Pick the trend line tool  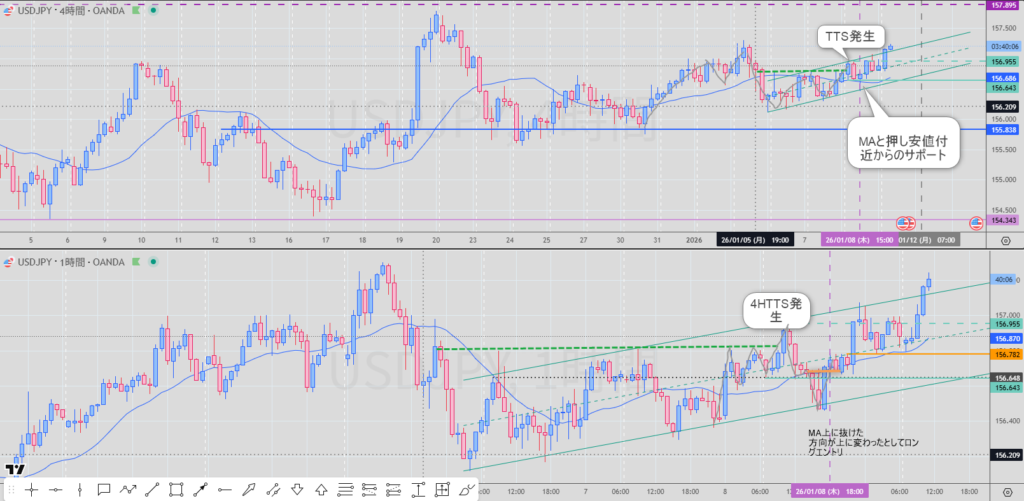[x=152, y=489]
